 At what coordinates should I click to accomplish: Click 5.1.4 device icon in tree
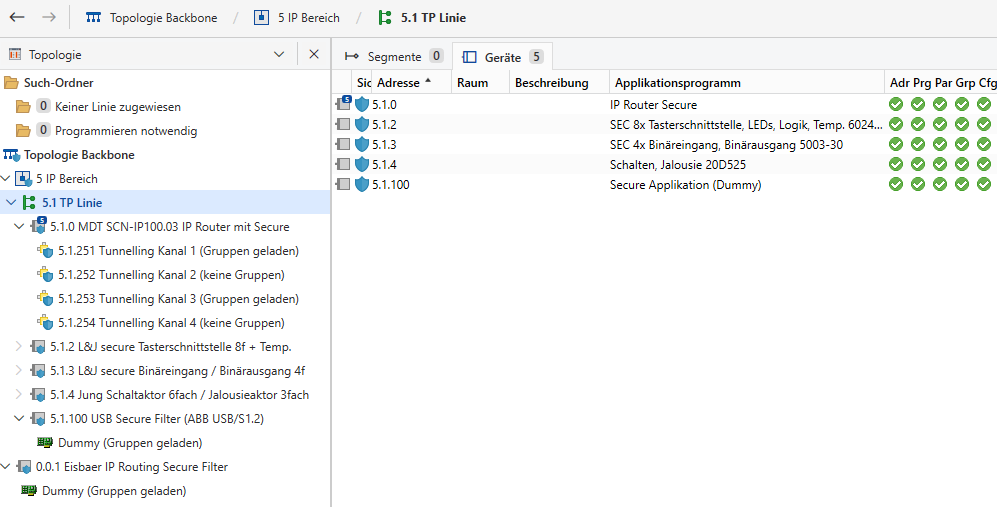coord(39,395)
